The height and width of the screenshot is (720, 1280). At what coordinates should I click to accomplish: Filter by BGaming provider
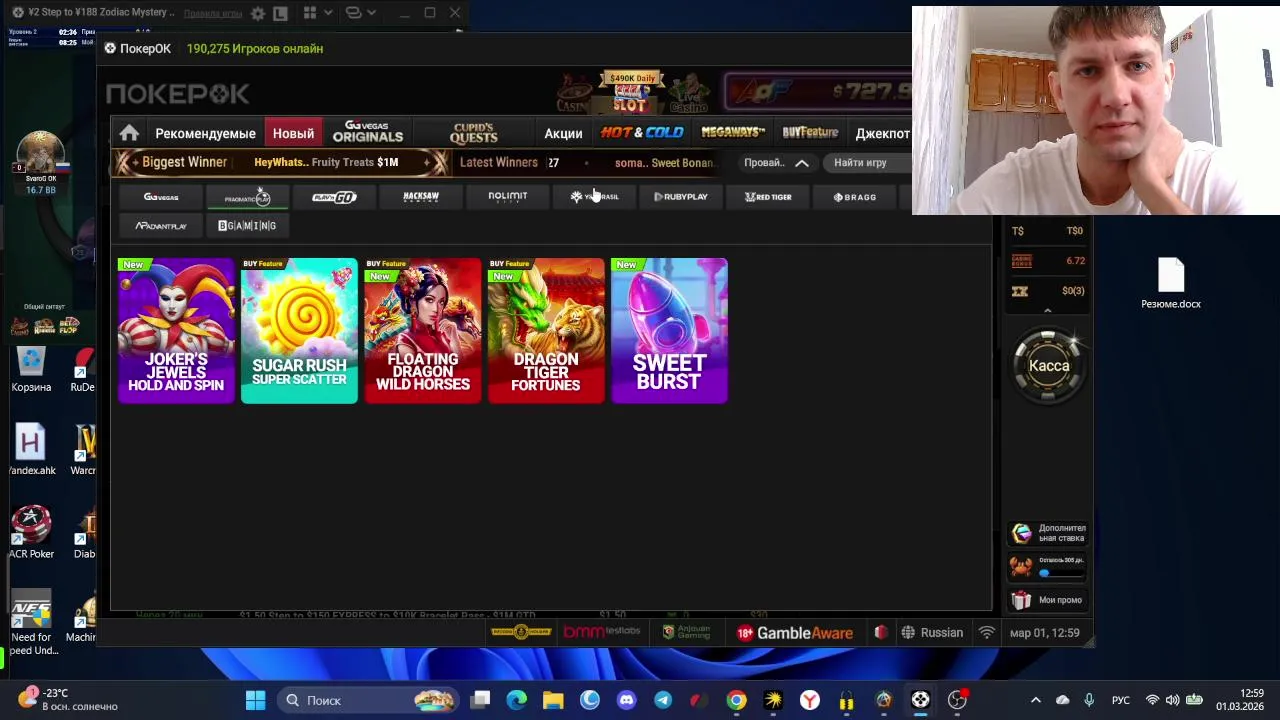click(x=247, y=226)
